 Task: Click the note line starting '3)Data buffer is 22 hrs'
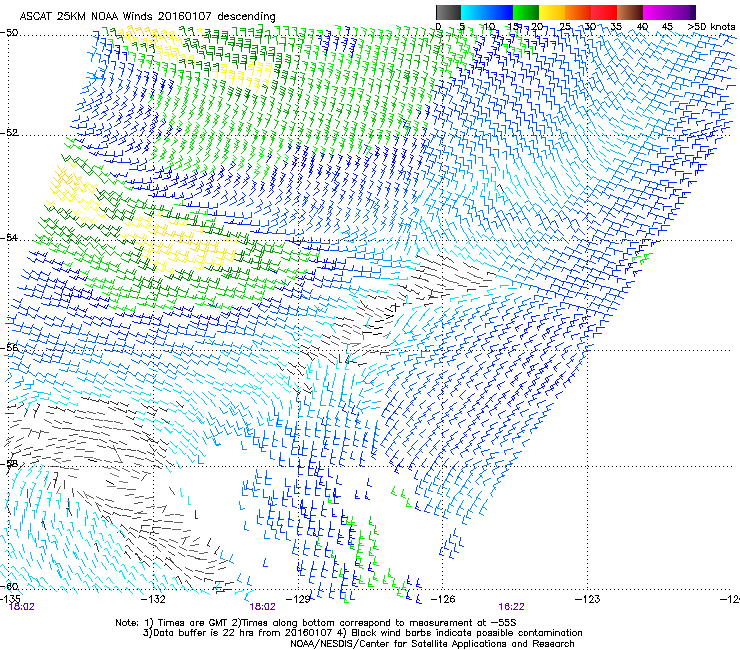[362, 633]
